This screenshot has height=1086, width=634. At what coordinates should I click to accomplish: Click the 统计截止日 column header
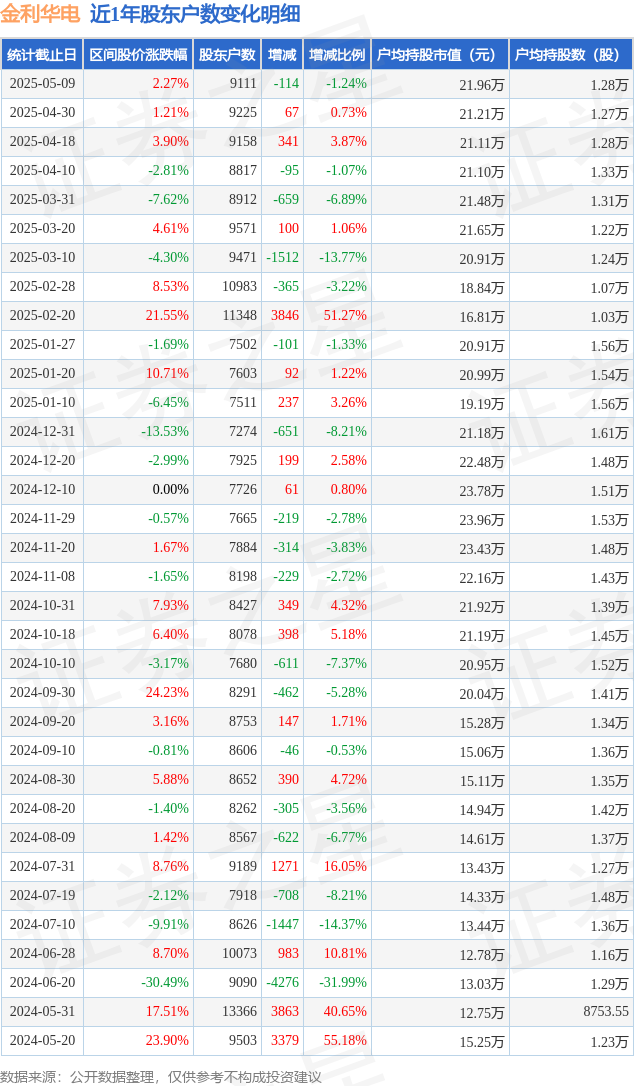[42, 55]
